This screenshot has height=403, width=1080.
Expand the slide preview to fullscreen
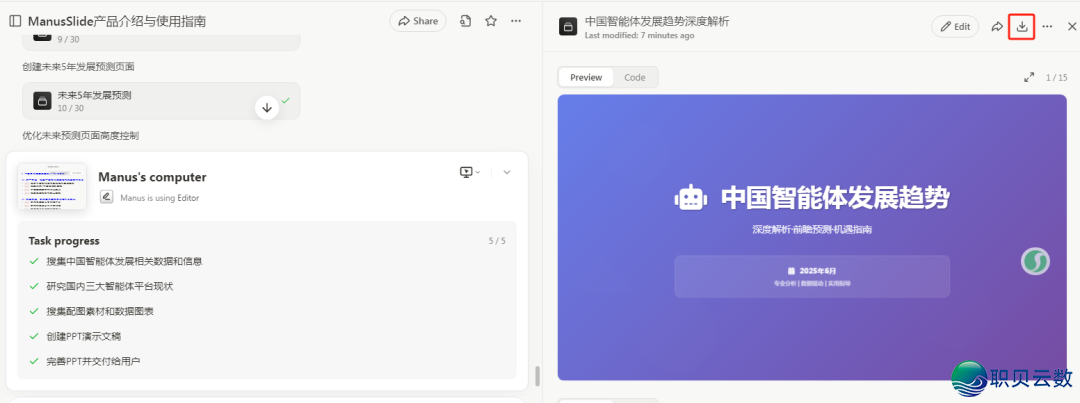(x=1029, y=77)
